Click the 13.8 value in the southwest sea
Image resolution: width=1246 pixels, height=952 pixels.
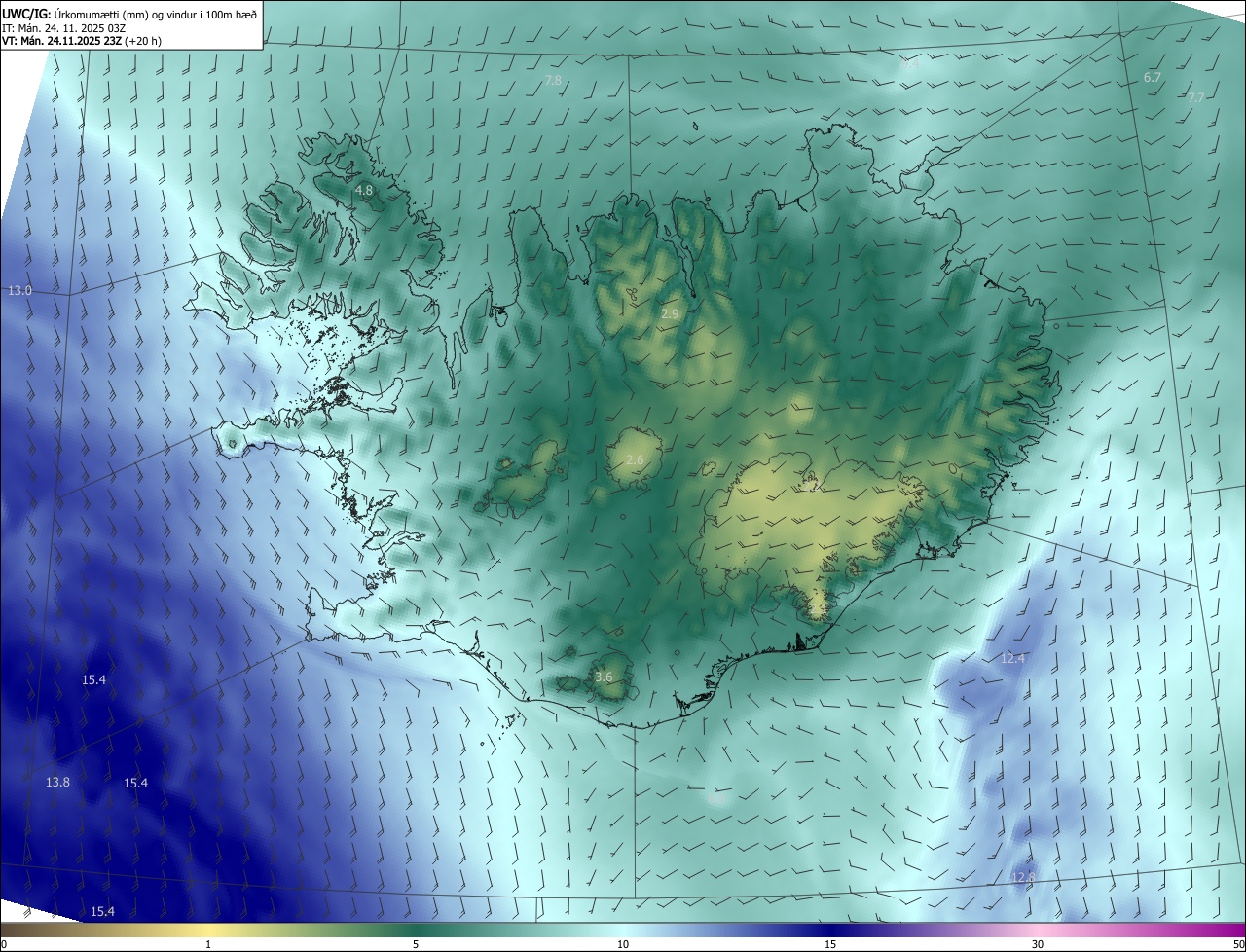point(57,783)
